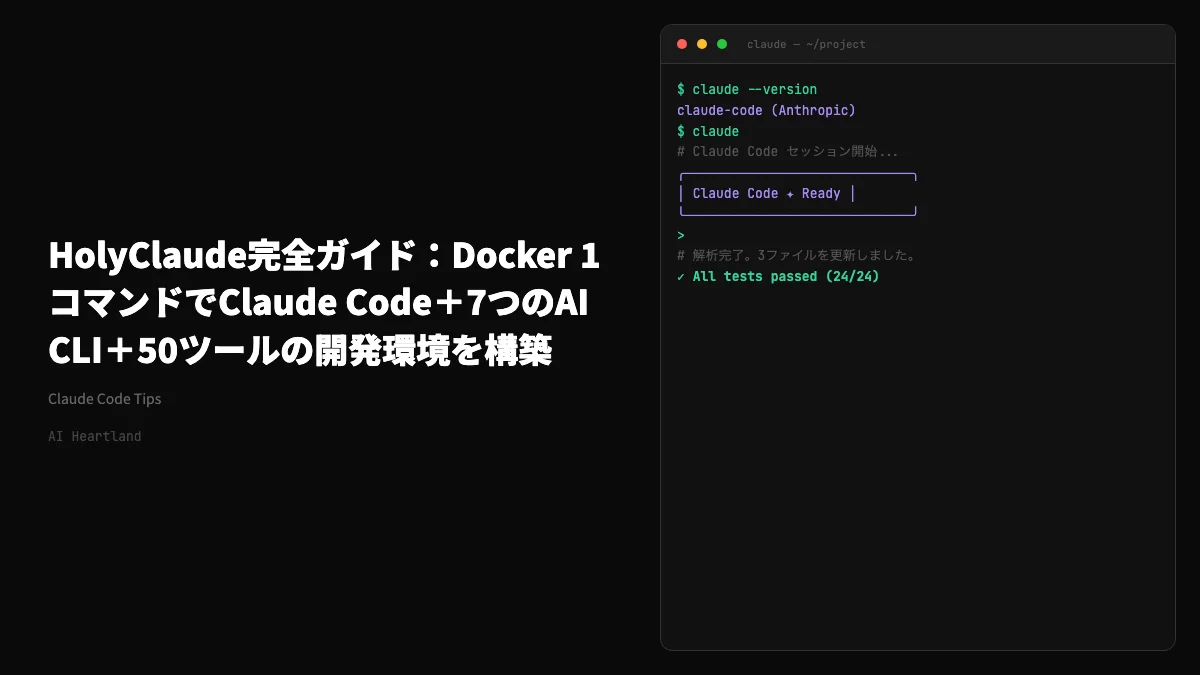The height and width of the screenshot is (675, 1200).
Task: Click the 'Claude Code ✦ Ready' box
Action: pos(798,194)
